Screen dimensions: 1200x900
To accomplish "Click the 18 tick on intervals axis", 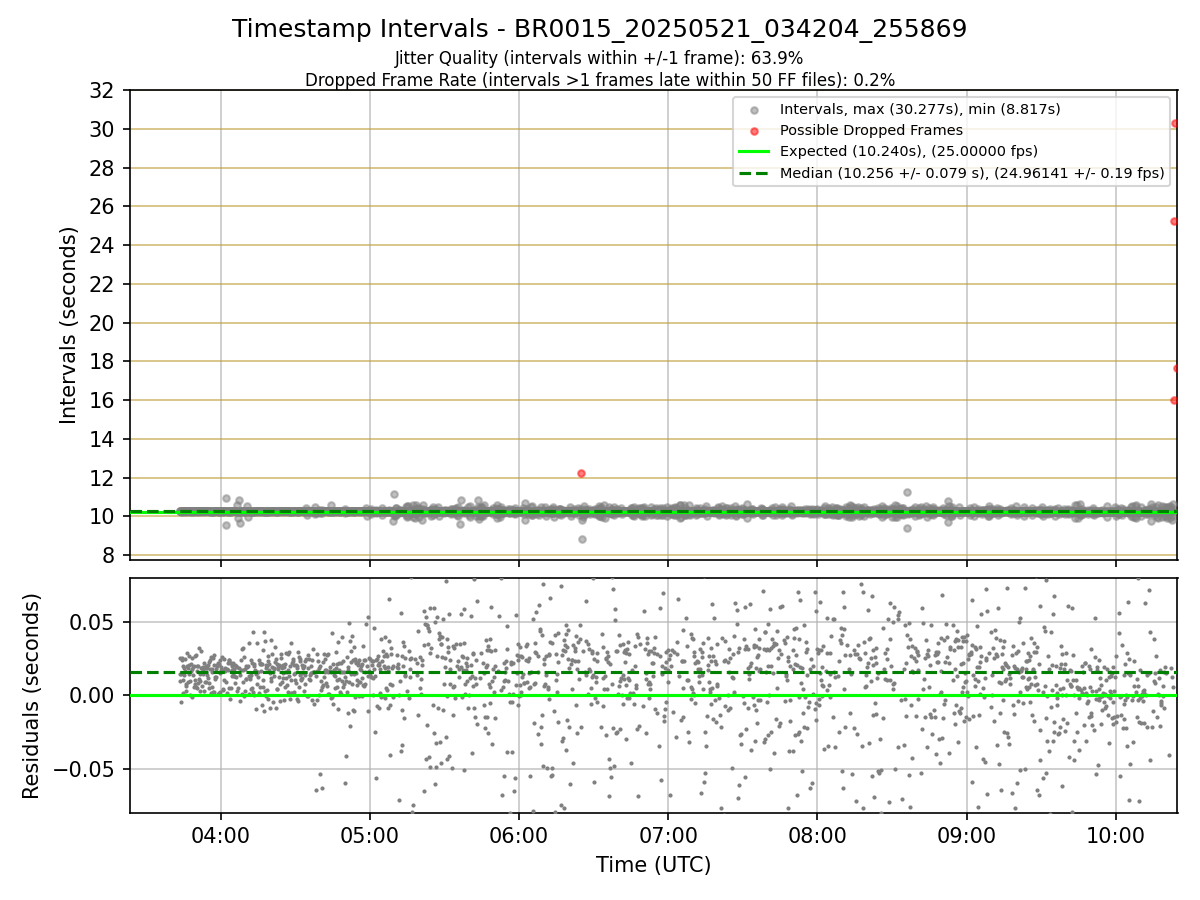I will [101, 361].
